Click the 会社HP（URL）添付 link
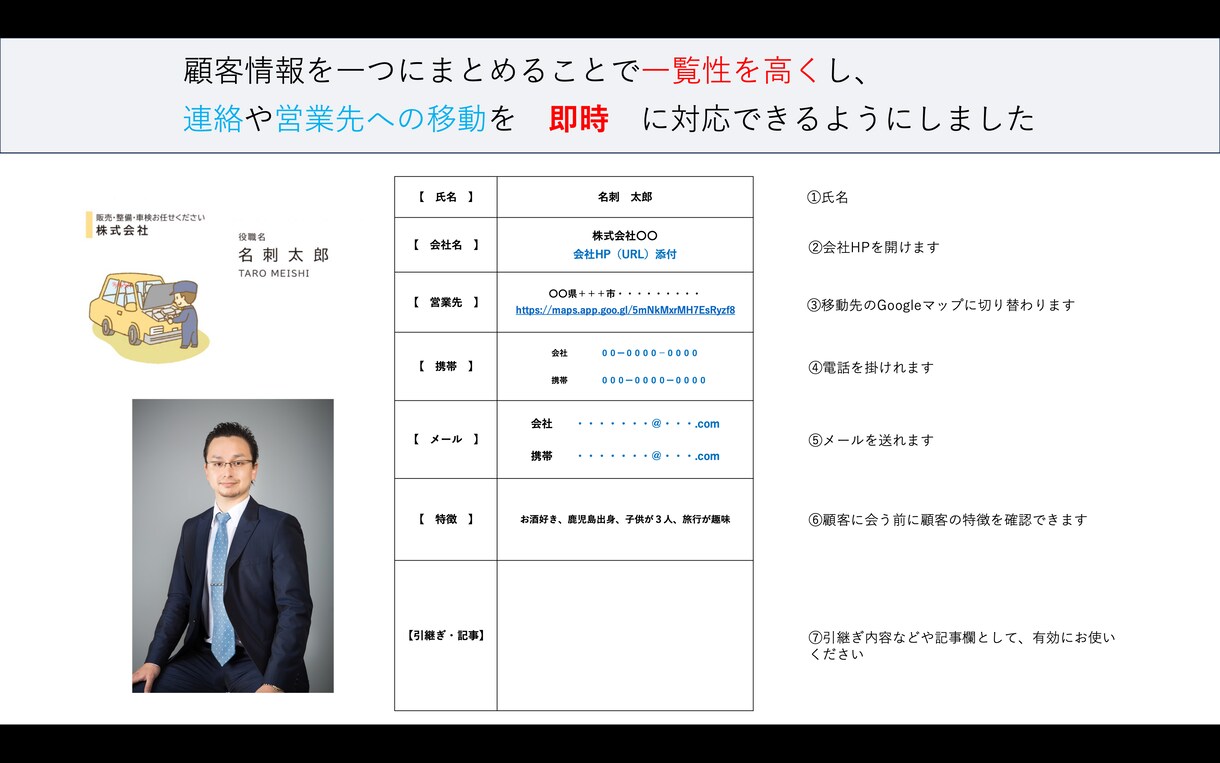The image size is (1220, 763). [x=625, y=255]
